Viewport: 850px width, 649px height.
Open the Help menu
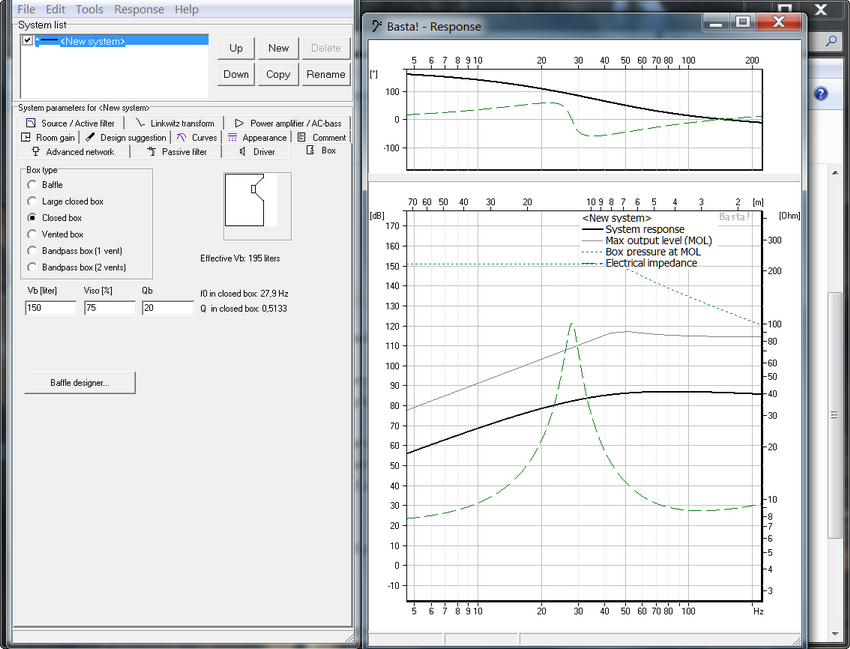coord(186,9)
